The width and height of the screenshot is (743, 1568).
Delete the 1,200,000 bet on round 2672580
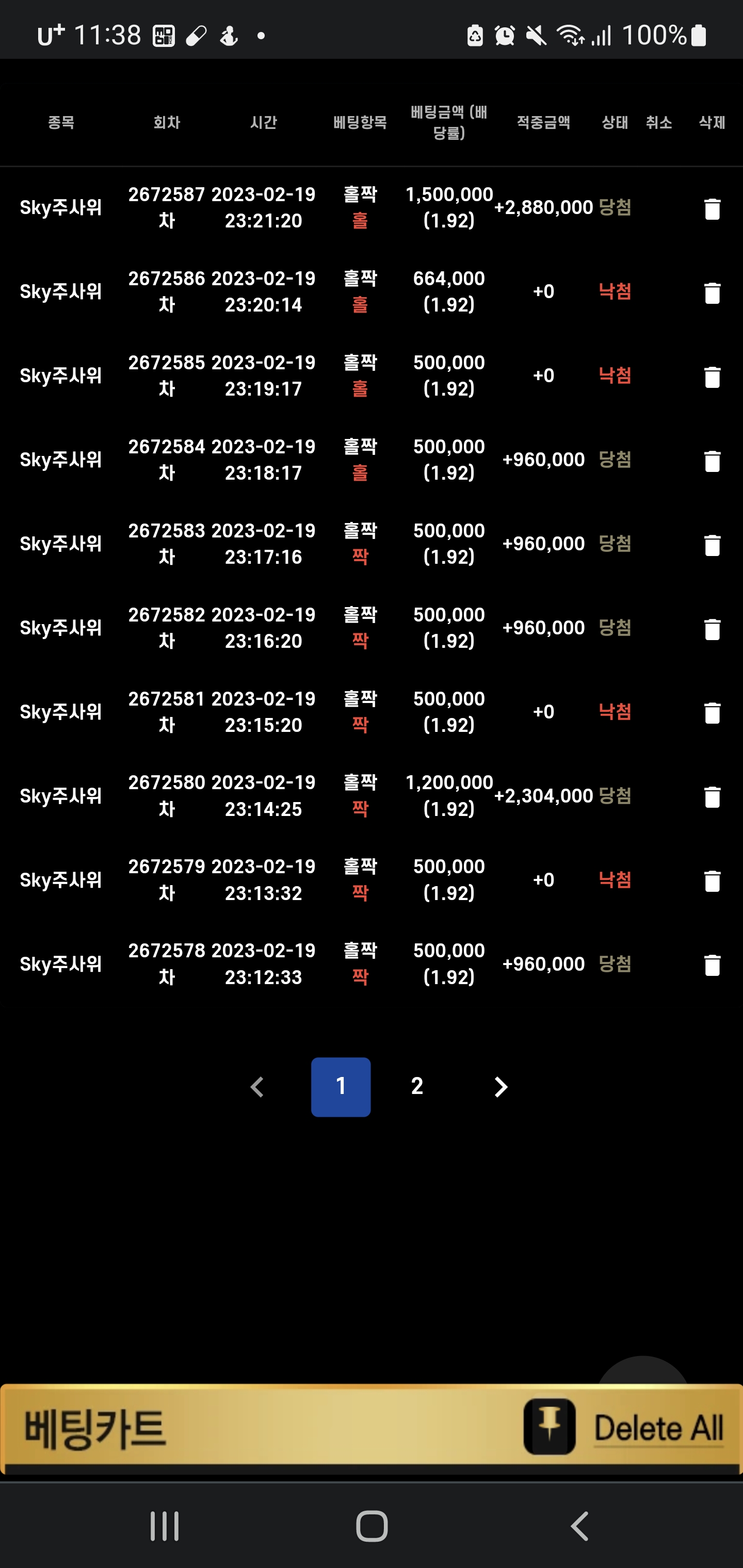pyautogui.click(x=712, y=797)
